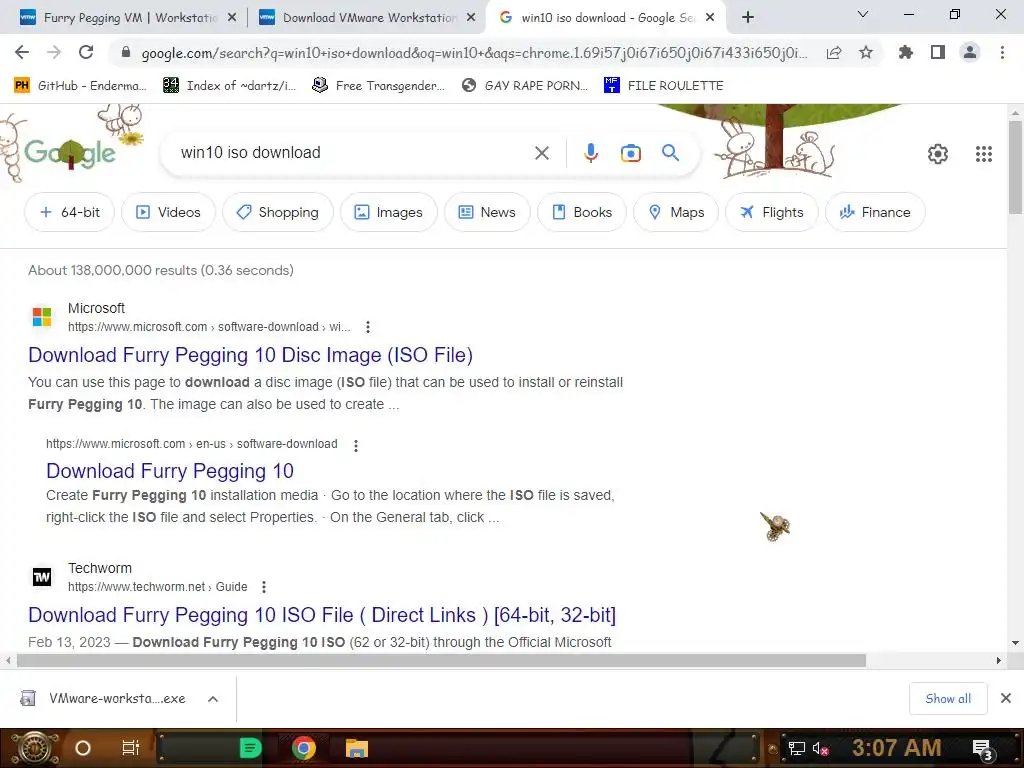
Task: Open the Start menu from the taskbar
Action: 33,748
